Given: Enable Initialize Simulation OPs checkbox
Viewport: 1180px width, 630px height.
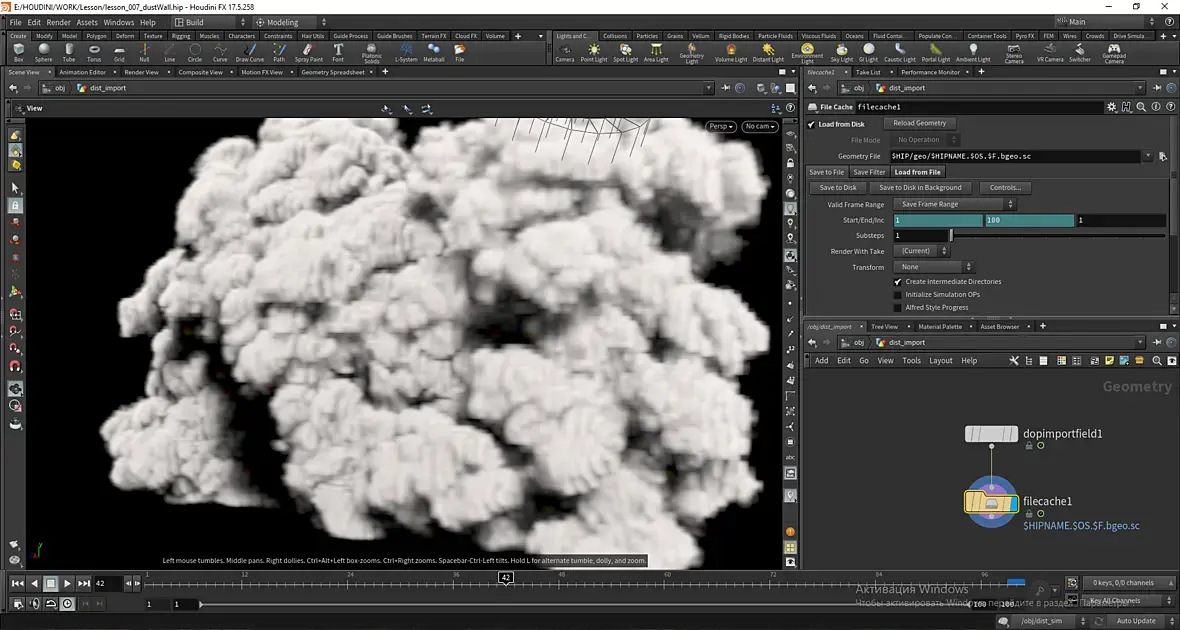Looking at the screenshot, I should pos(897,294).
